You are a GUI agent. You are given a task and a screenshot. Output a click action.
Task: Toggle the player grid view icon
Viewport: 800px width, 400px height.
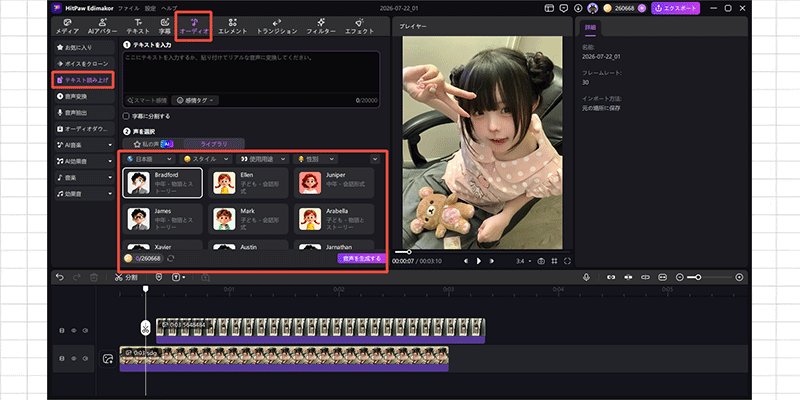(x=554, y=261)
